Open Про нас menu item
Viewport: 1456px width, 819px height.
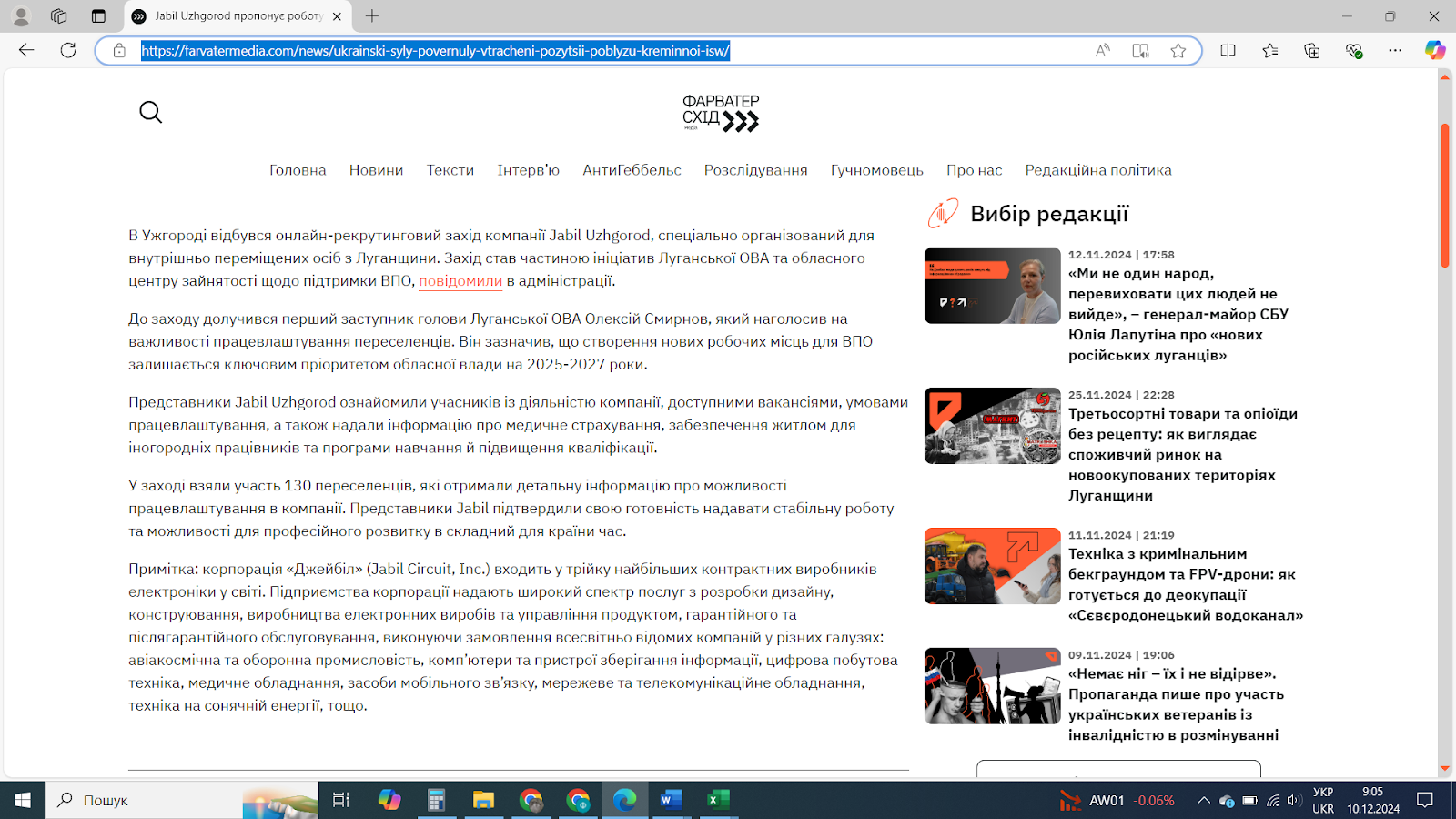click(974, 170)
